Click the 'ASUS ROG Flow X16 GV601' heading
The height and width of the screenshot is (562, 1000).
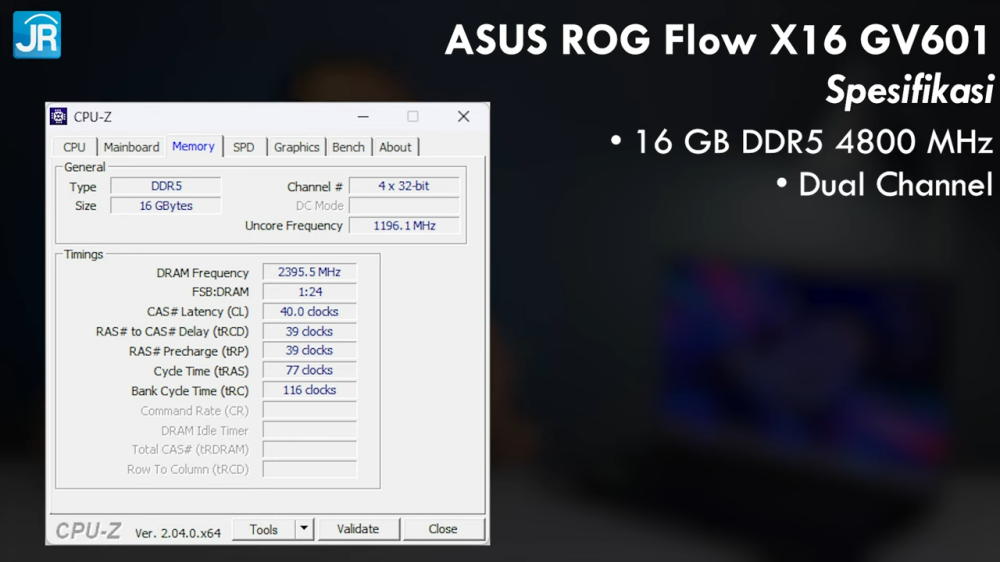click(718, 40)
